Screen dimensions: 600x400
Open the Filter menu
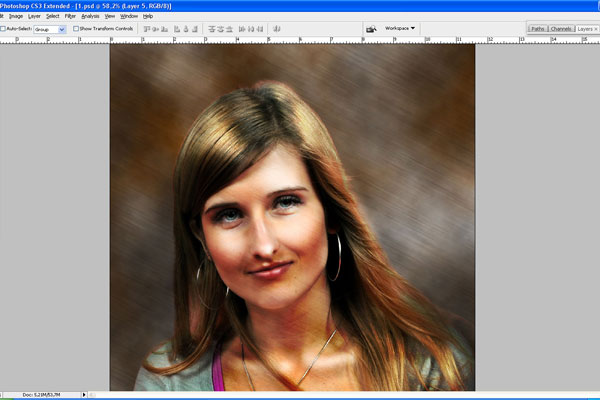coord(70,16)
